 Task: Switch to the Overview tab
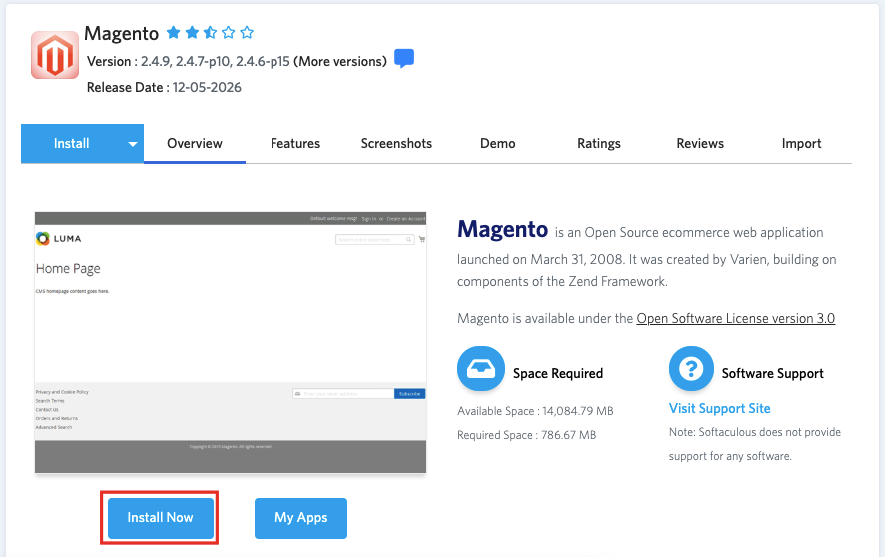[195, 144]
